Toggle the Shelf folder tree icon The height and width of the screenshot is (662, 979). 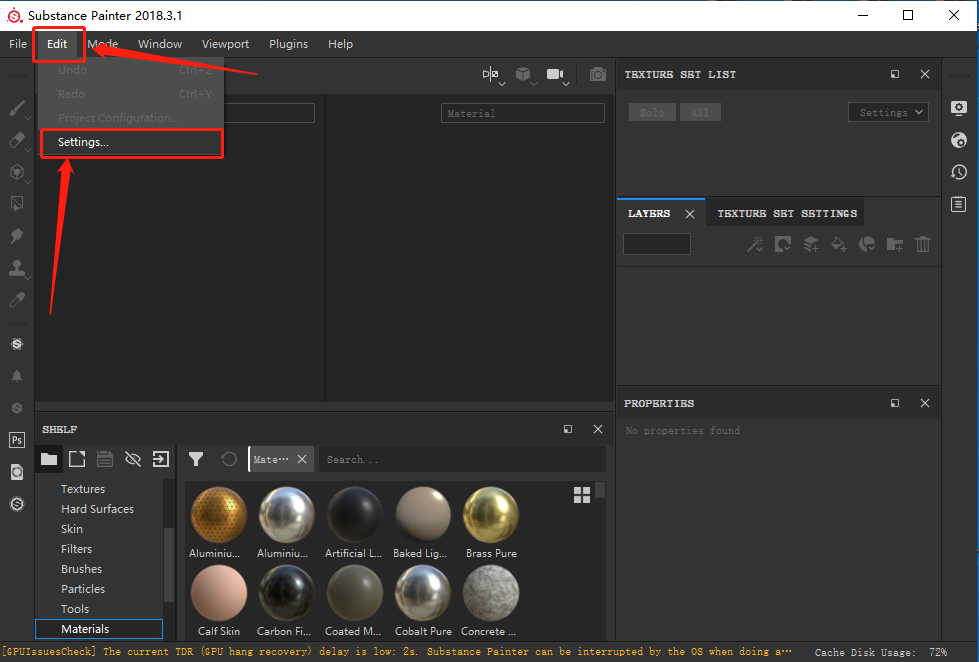[x=49, y=460]
